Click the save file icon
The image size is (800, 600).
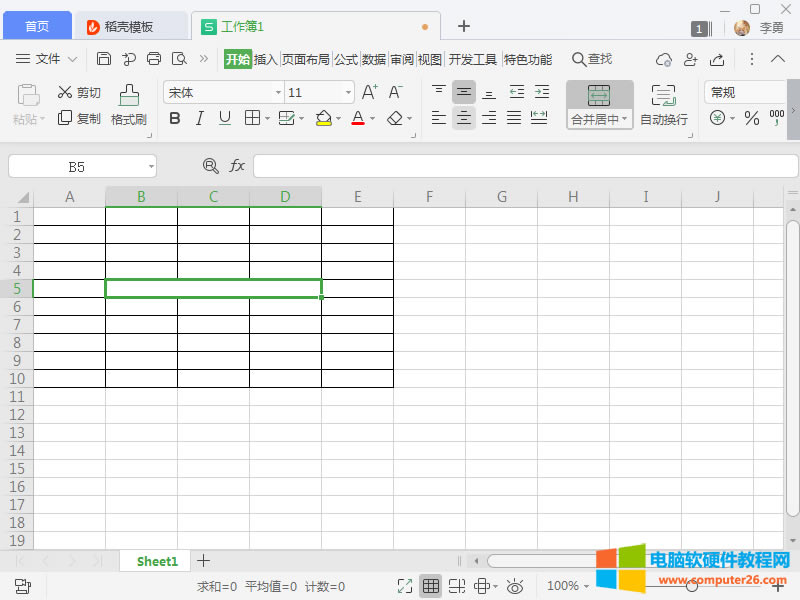[x=104, y=59]
